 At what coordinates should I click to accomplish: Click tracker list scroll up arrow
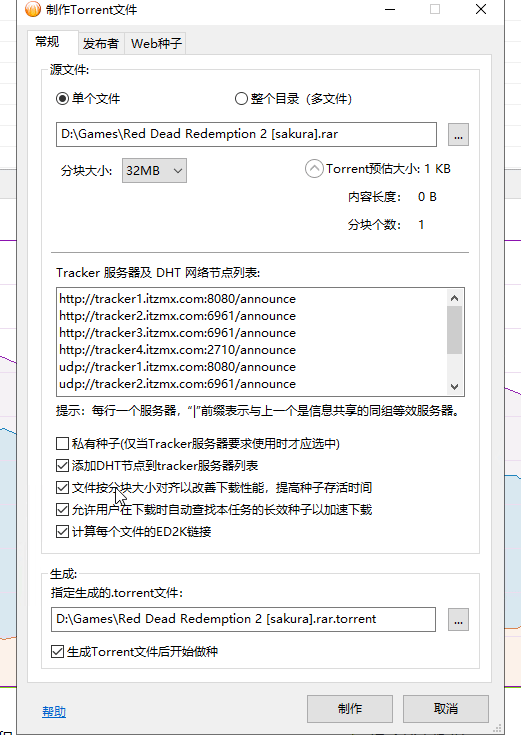[x=454, y=298]
